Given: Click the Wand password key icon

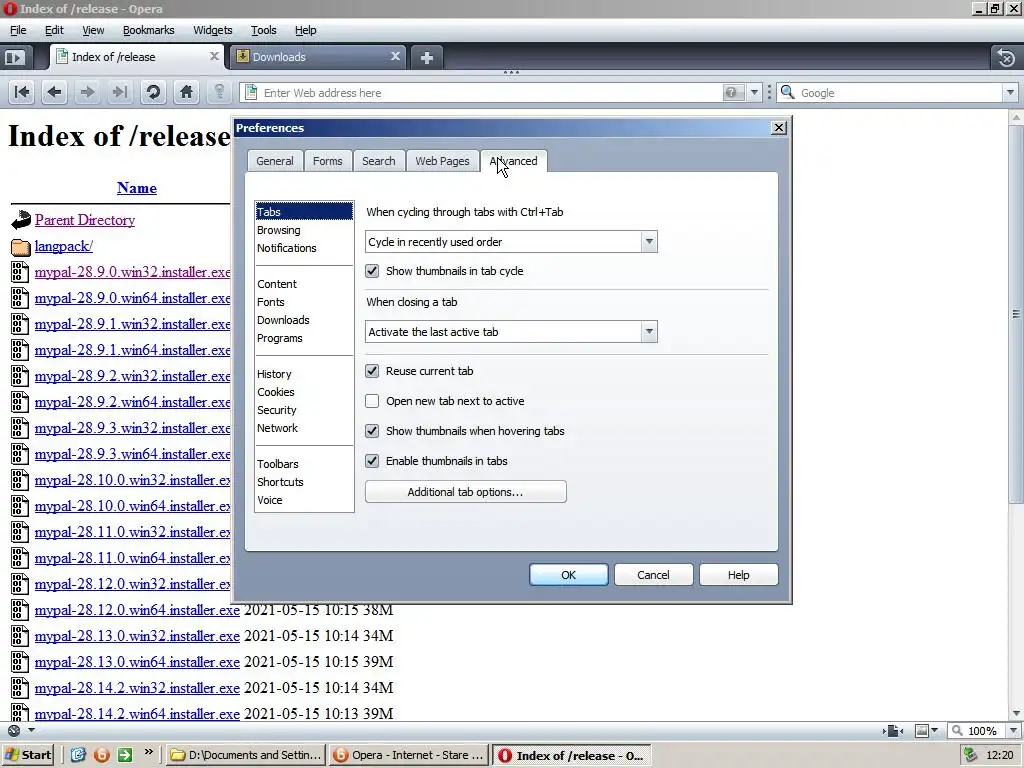Looking at the screenshot, I should (x=219, y=92).
